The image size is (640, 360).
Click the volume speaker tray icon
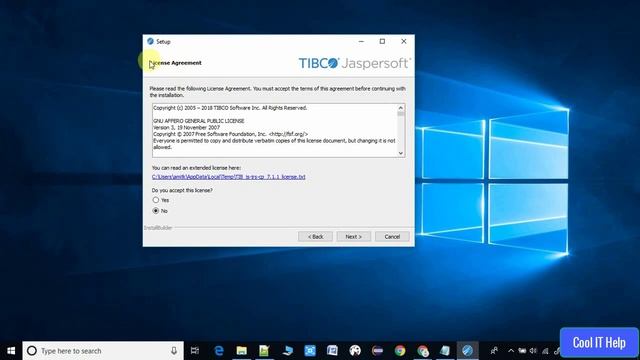[533, 351]
